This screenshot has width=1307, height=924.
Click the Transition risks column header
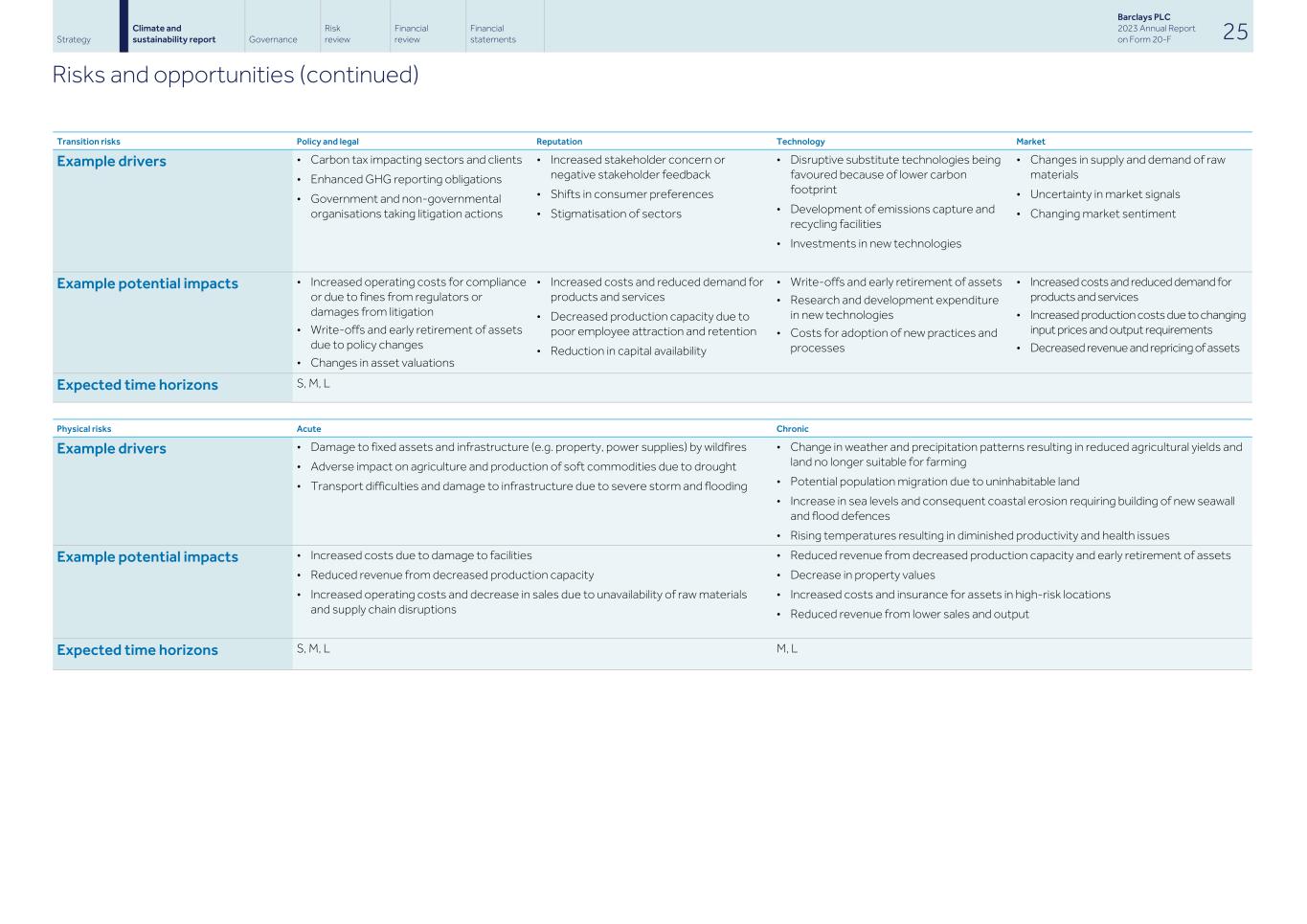tap(88, 141)
